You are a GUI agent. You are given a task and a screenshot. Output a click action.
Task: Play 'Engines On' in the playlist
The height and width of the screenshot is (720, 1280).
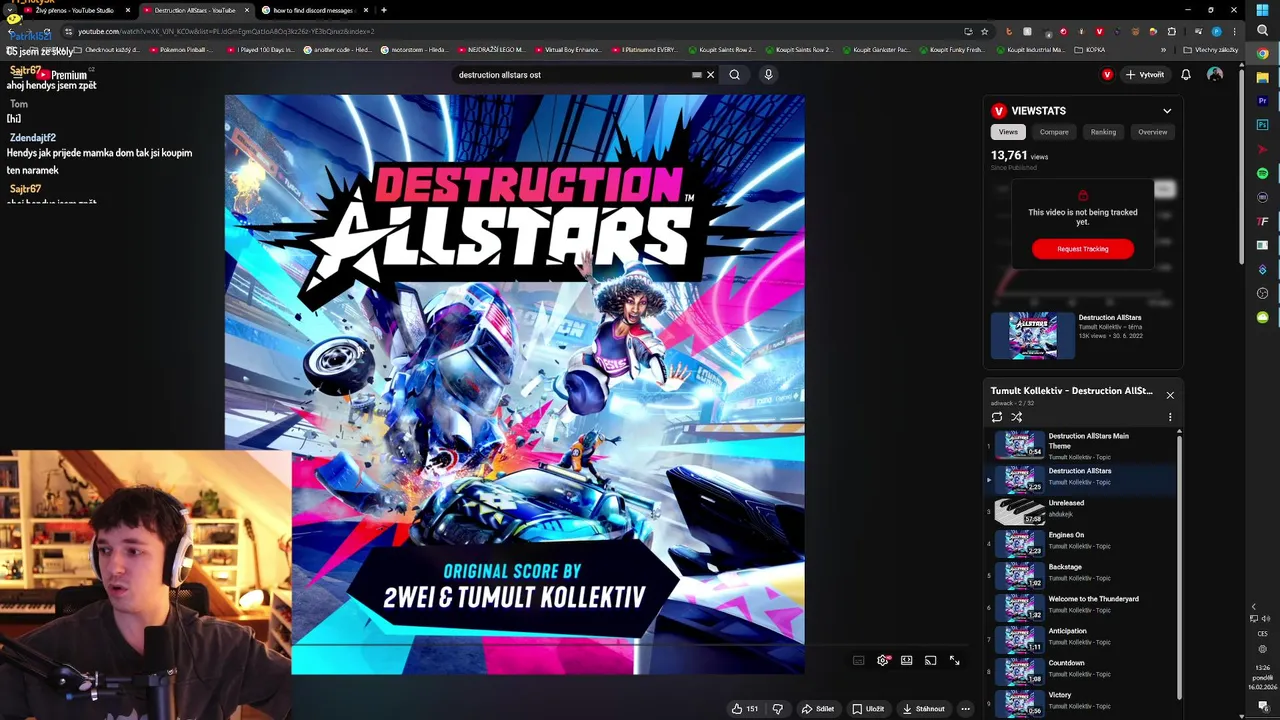pos(1080,542)
